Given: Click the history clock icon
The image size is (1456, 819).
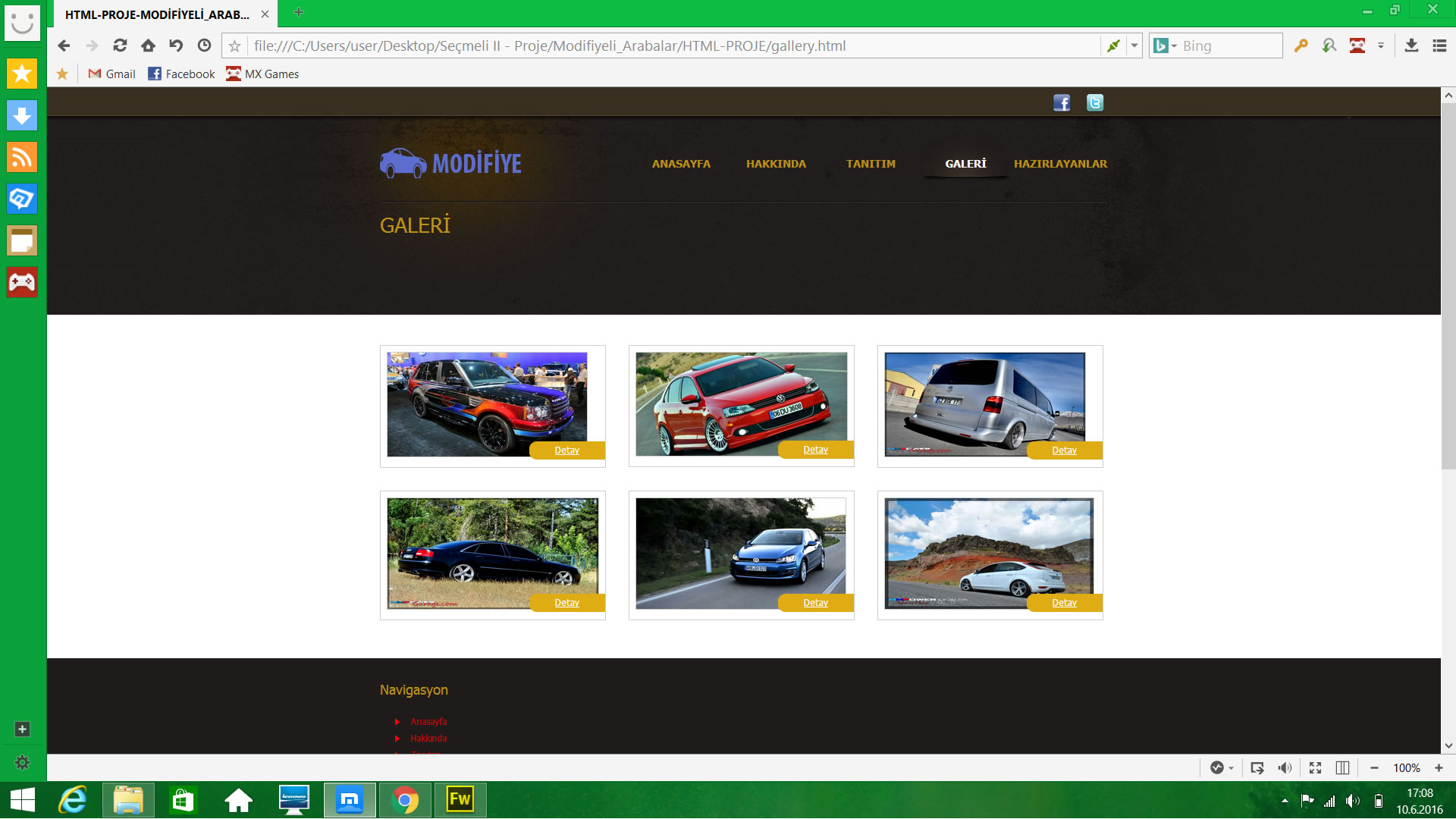Looking at the screenshot, I should (x=204, y=45).
